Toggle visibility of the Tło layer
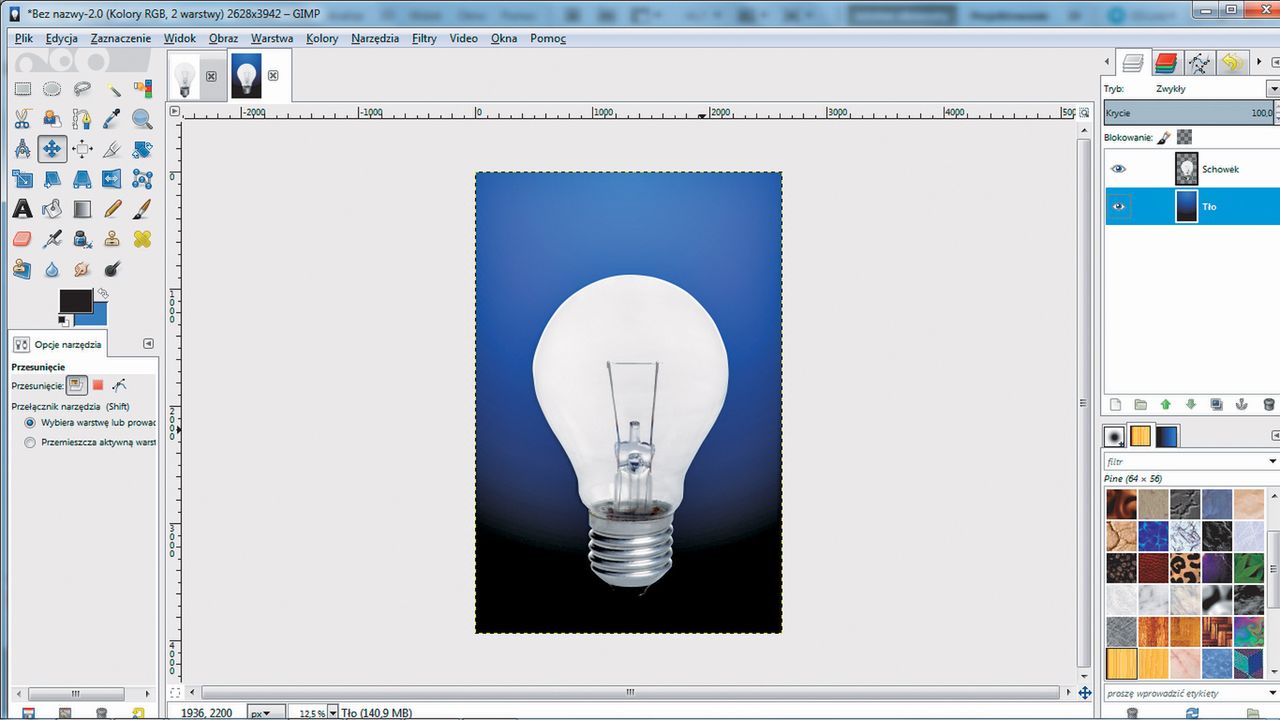Screen dimensions: 1280x720 click(x=1119, y=207)
